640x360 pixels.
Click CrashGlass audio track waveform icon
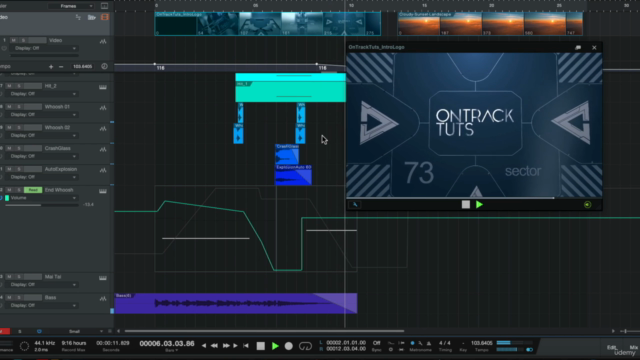click(x=103, y=149)
